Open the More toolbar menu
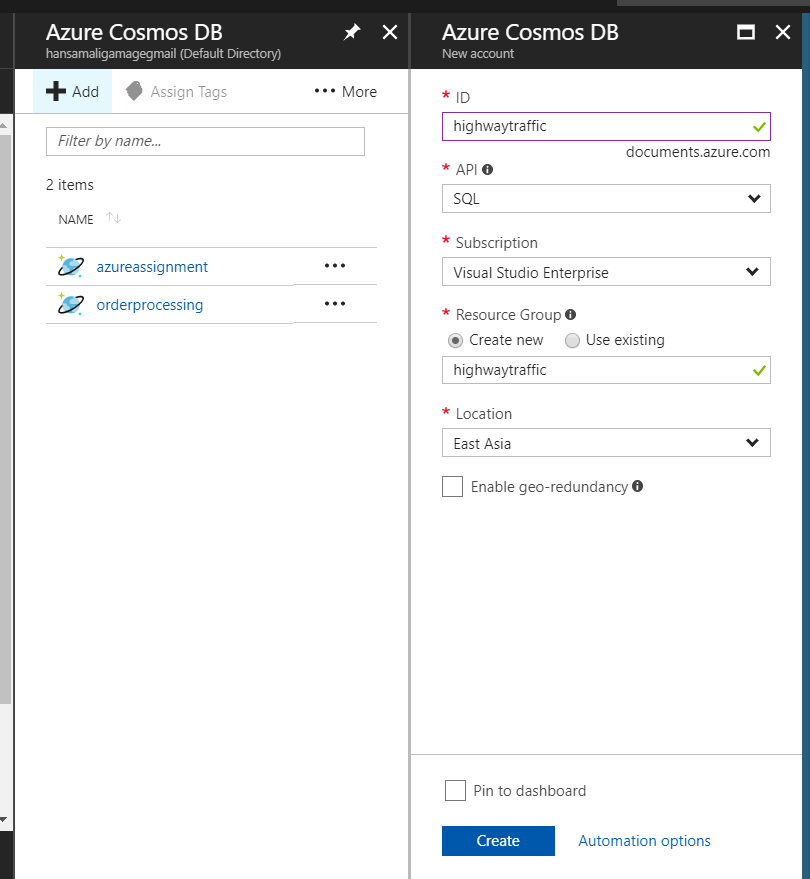The height and width of the screenshot is (879, 810). [x=345, y=91]
